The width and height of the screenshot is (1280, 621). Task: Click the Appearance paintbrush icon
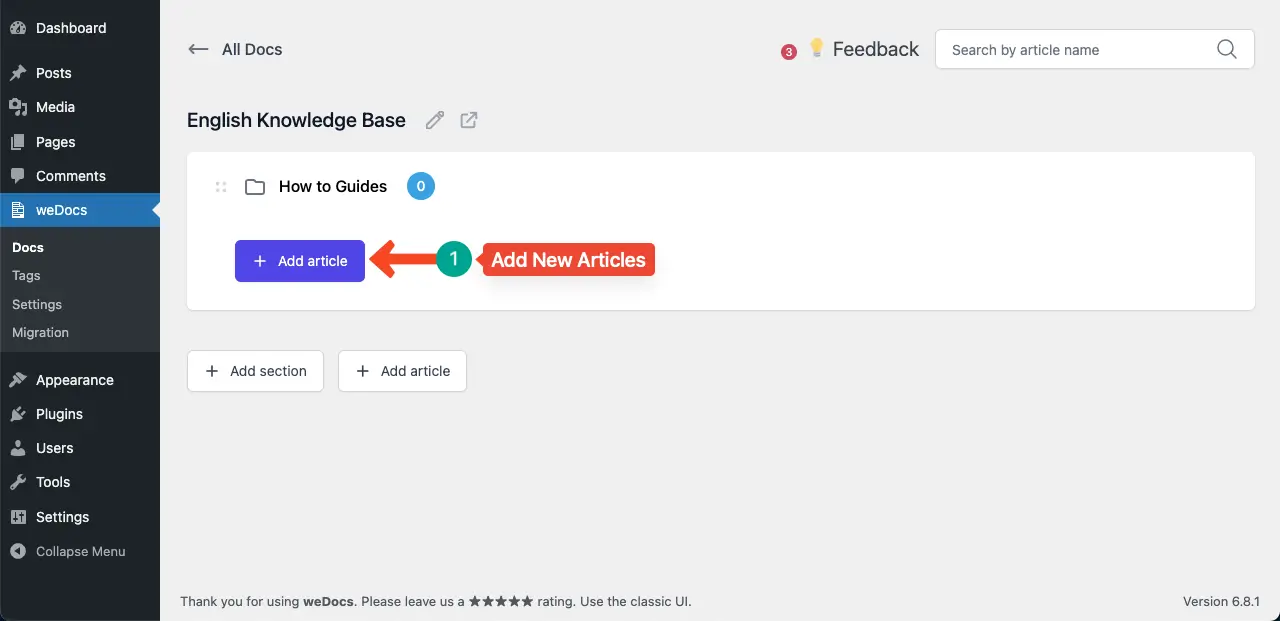[x=18, y=380]
